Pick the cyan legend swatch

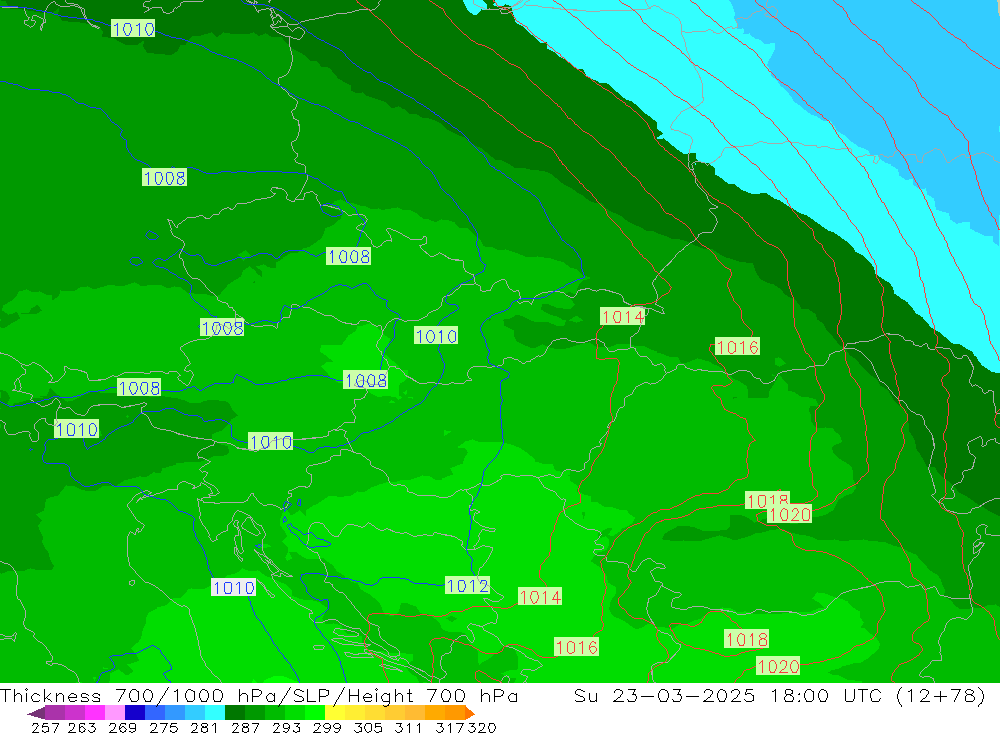[215, 713]
